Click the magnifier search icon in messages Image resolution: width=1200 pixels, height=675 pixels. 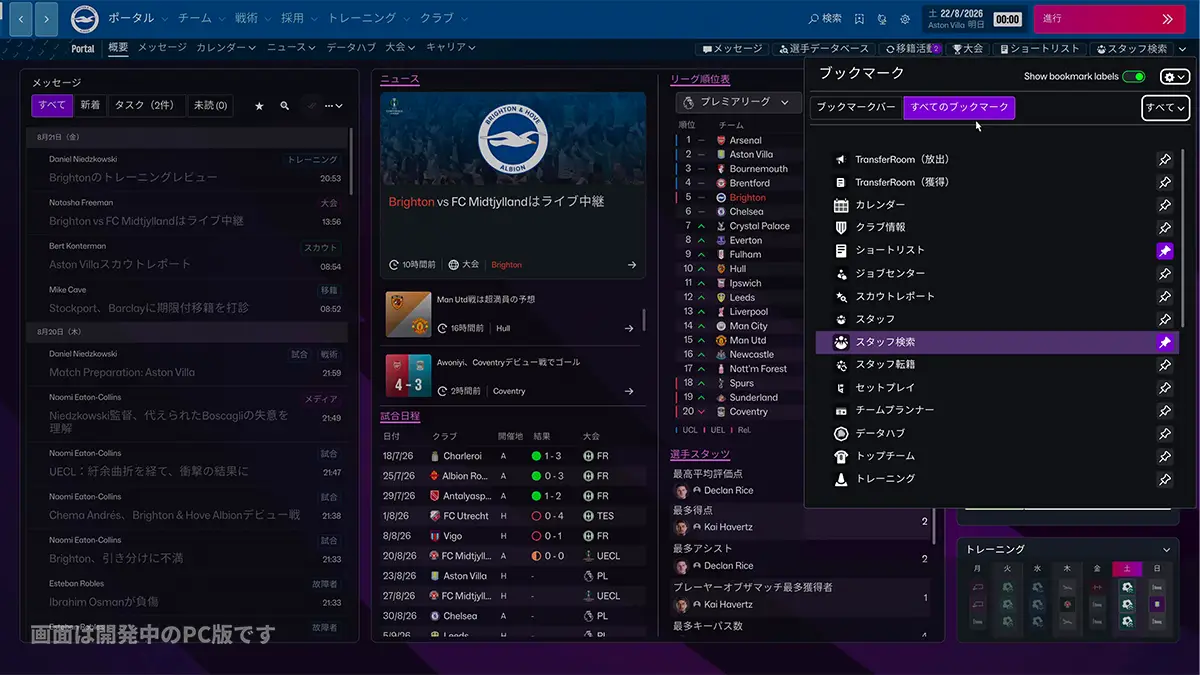[285, 105]
